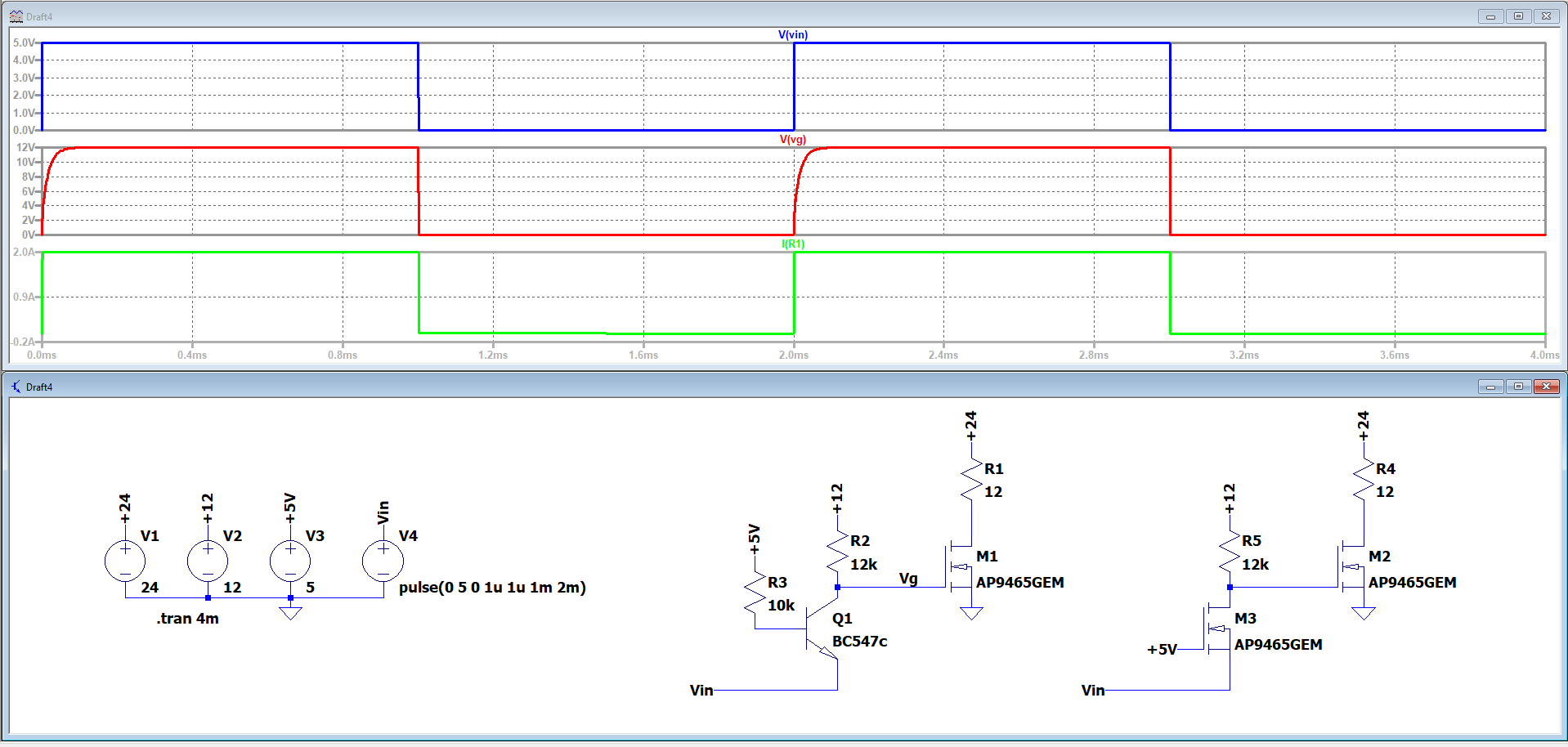Click the 5.0V vertical axis label

24,42
